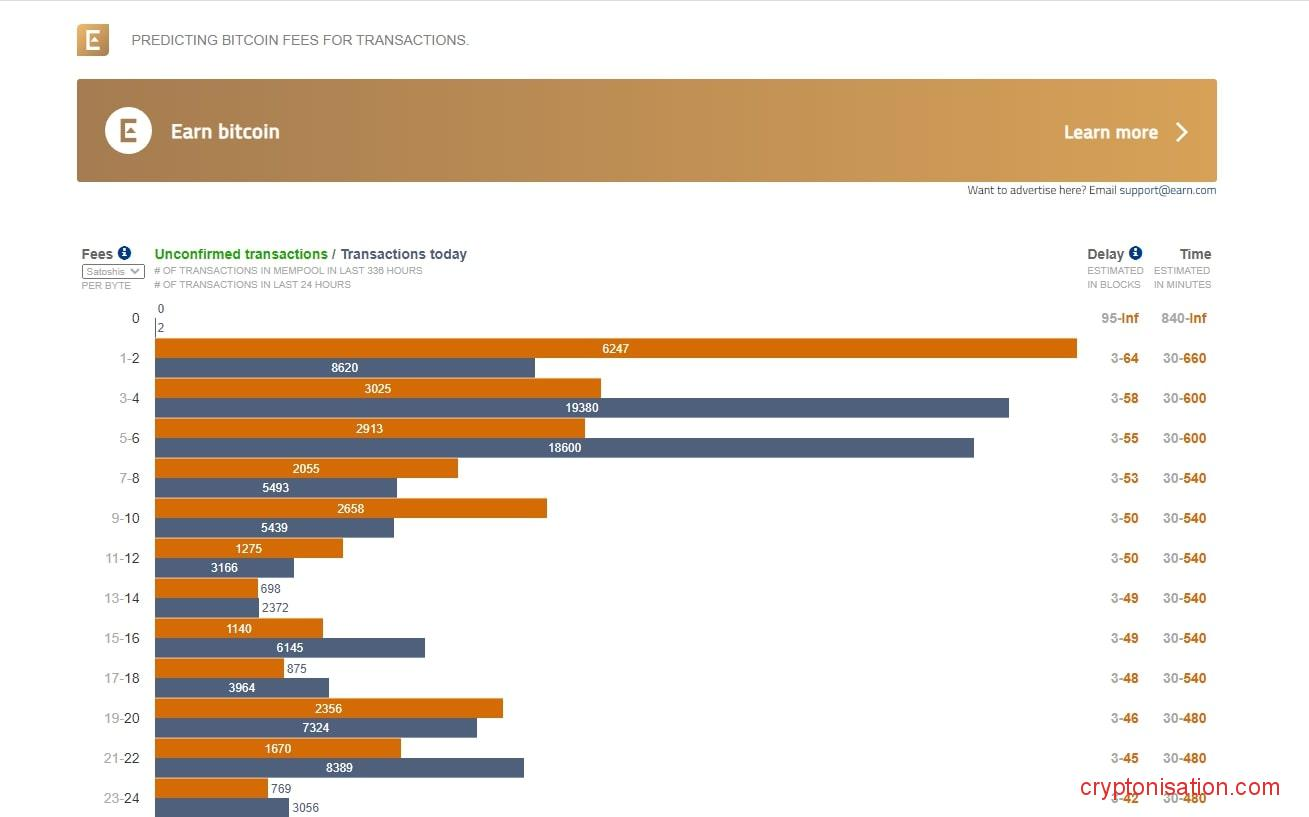Click the blue bar labeled 19380
This screenshot has height=817, width=1309.
point(581,408)
